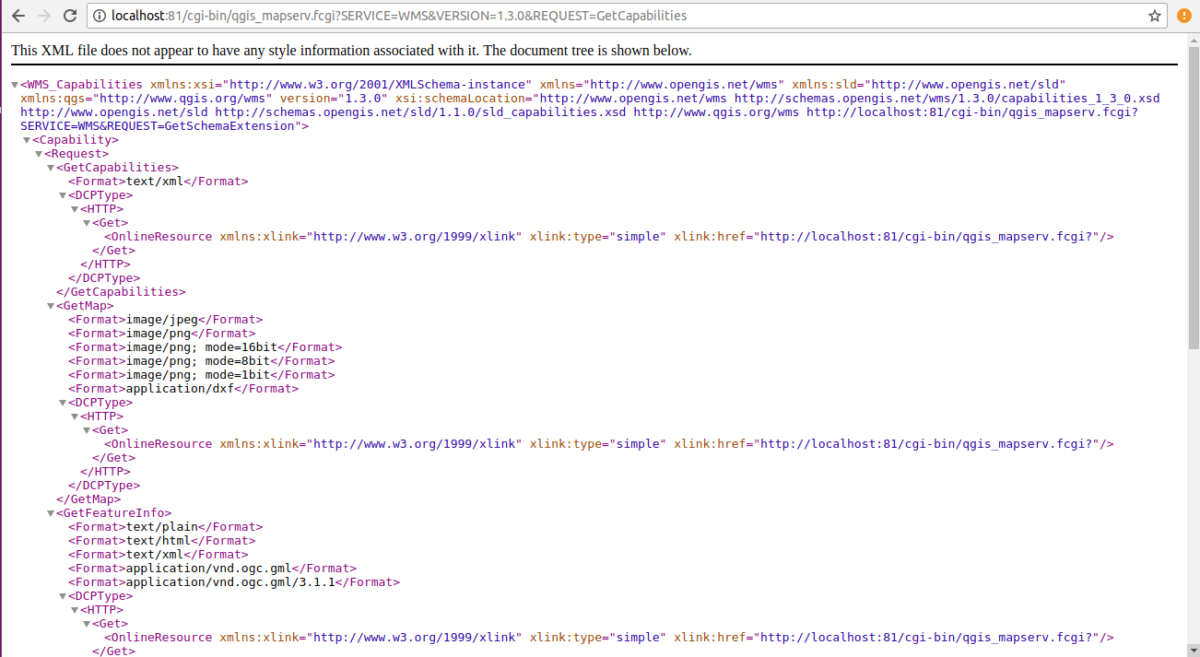Bookmark this page with the star icon
1200x657 pixels.
tap(1154, 16)
